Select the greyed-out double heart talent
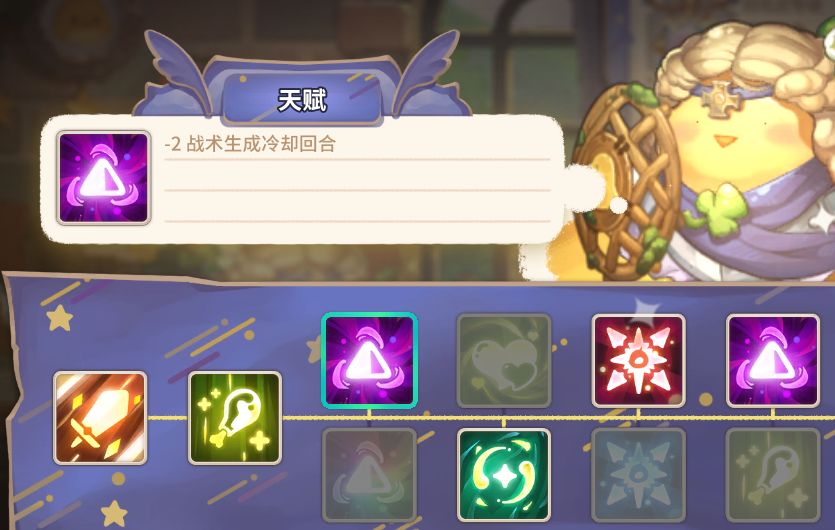Screen dimensions: 835x530 [504, 361]
